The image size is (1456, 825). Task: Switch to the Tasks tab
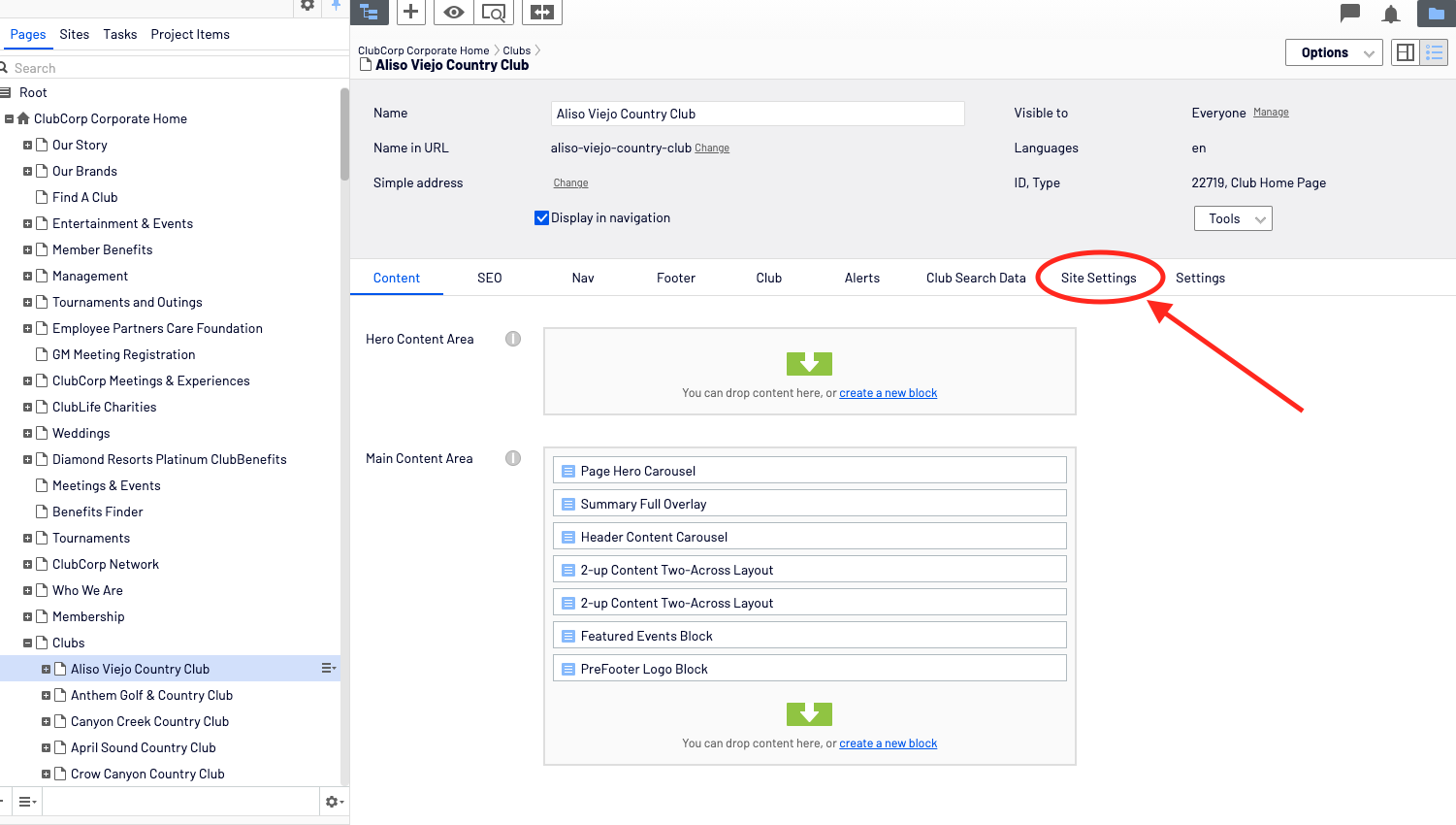point(120,34)
